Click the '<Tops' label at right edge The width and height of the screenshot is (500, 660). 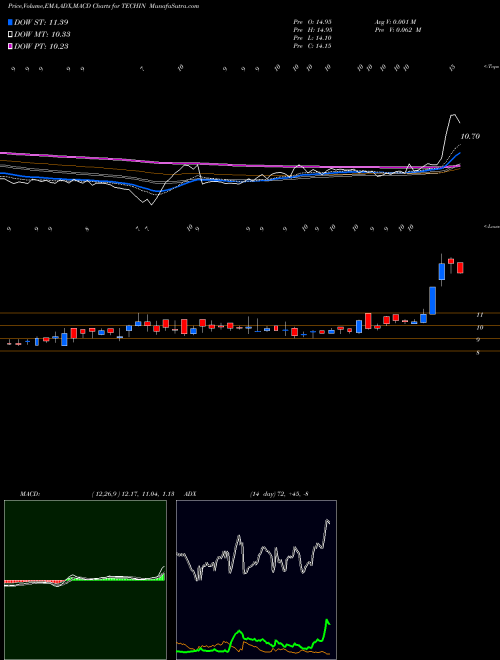491,67
